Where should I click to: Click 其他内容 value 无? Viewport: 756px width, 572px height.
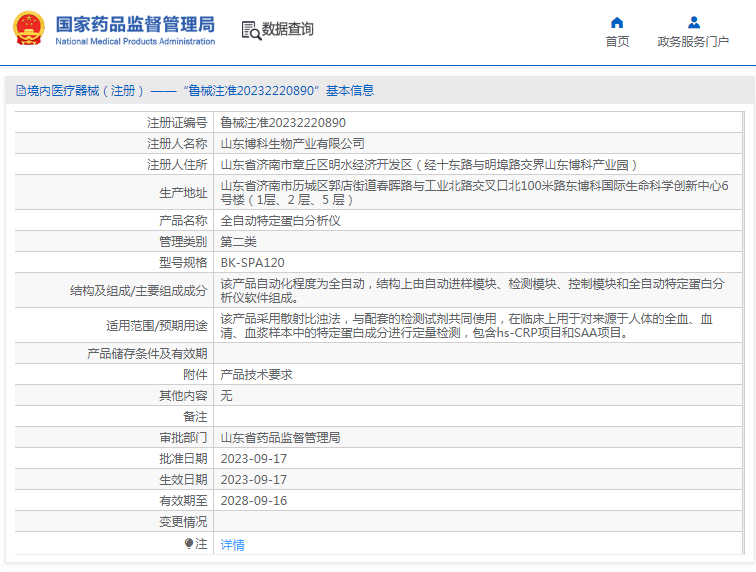226,396
